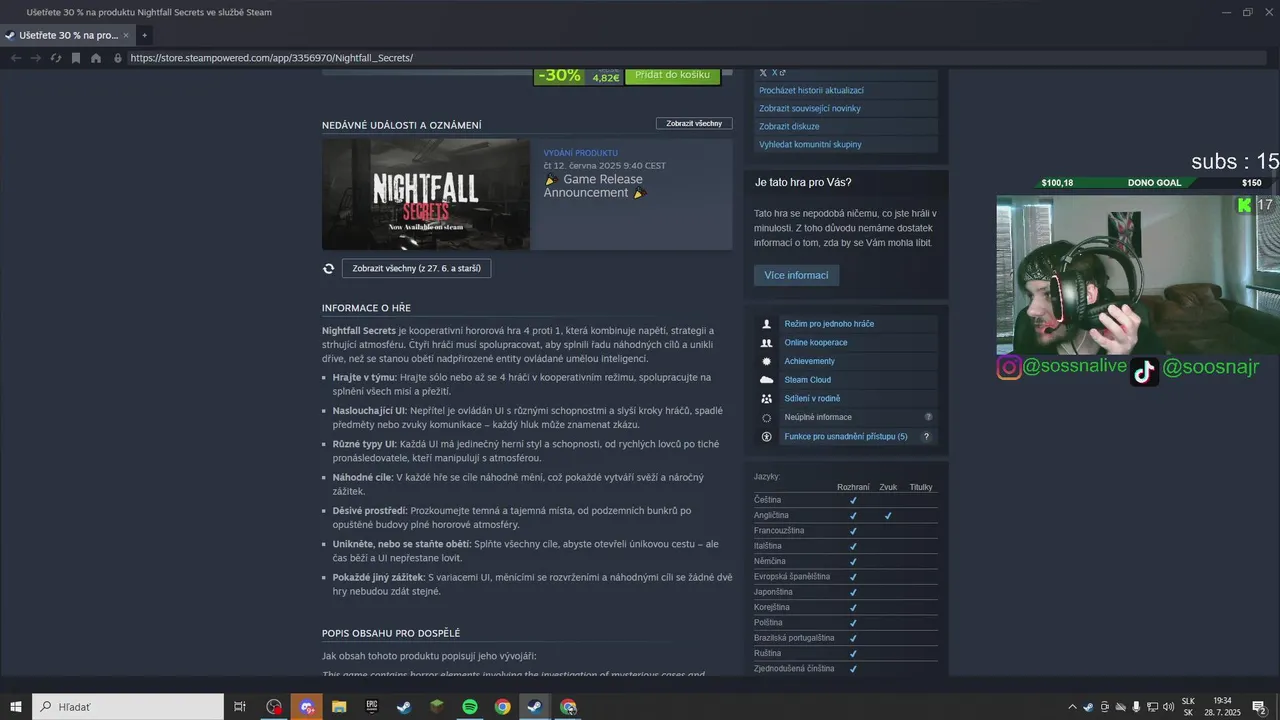Open 'Steam Cloud' category link
The image size is (1280, 720).
[x=808, y=380]
